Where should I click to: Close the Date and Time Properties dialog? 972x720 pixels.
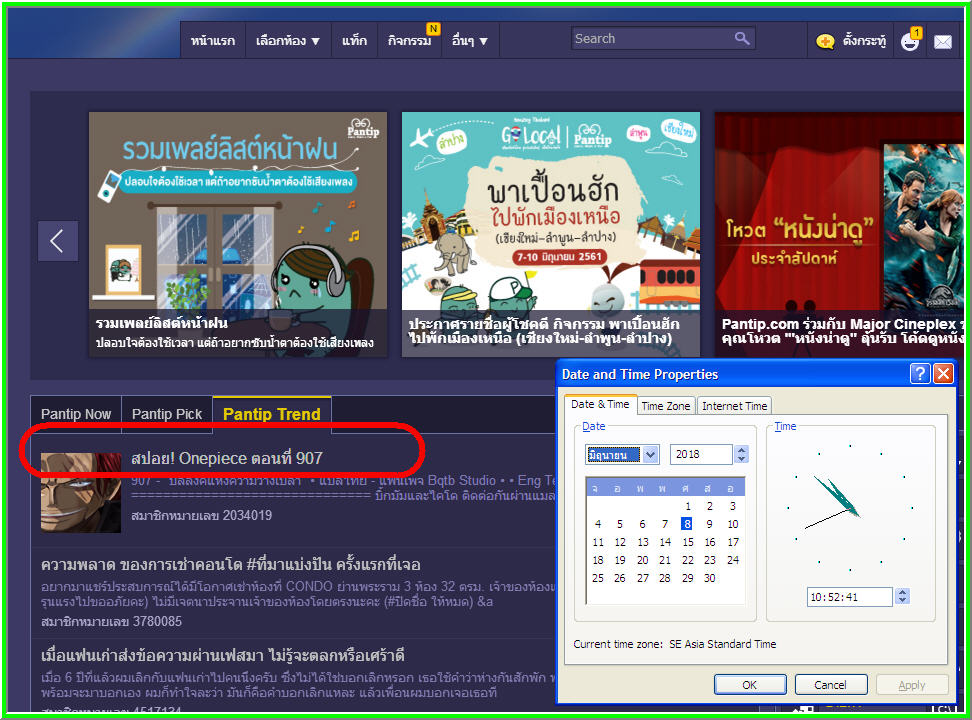943,373
